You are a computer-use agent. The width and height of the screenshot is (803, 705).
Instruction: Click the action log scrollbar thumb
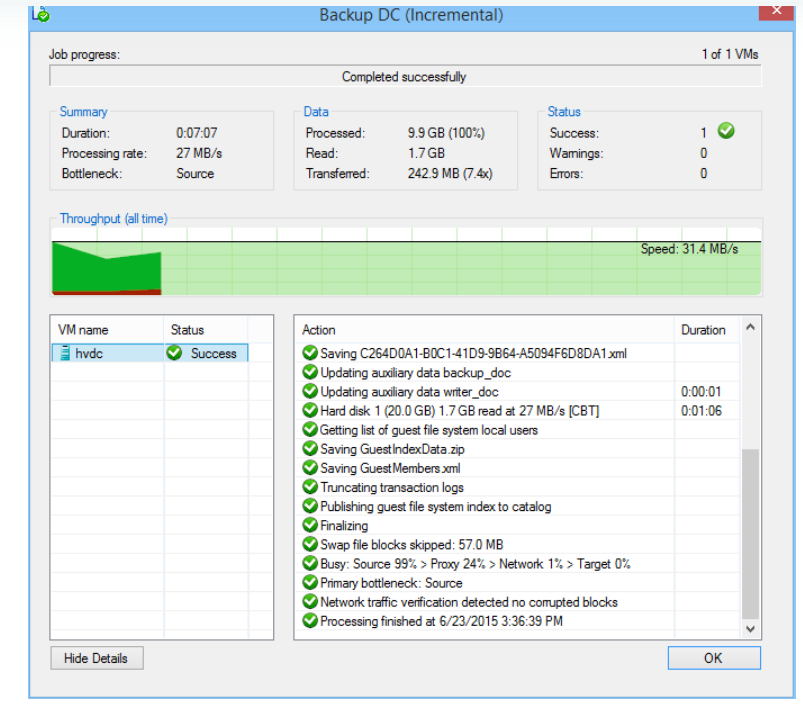[x=750, y=535]
